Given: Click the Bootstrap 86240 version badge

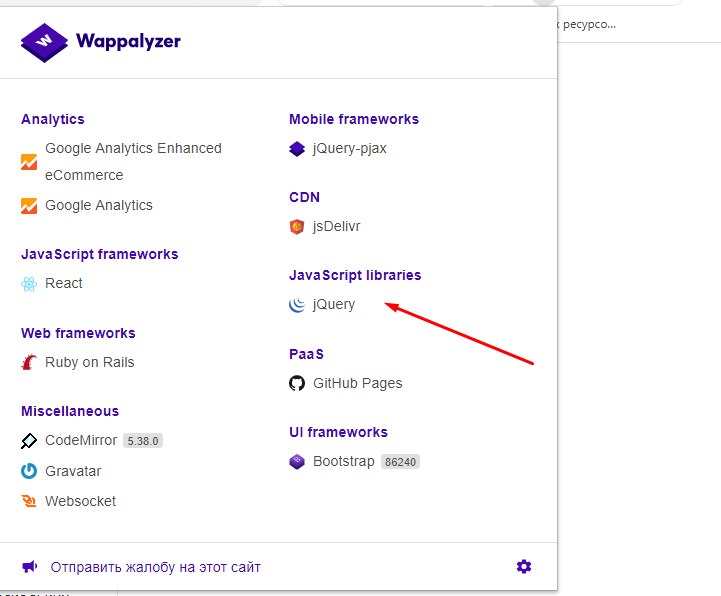Looking at the screenshot, I should [x=400, y=462].
